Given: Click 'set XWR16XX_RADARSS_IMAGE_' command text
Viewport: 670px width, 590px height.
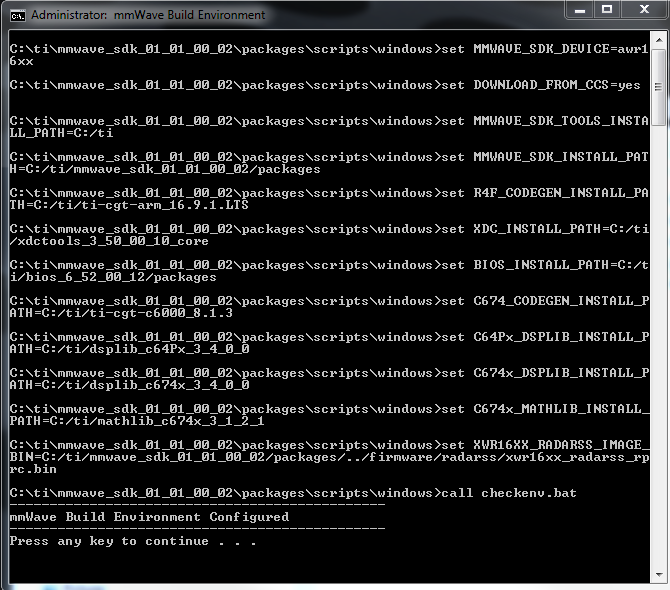Looking at the screenshot, I should (545, 445).
